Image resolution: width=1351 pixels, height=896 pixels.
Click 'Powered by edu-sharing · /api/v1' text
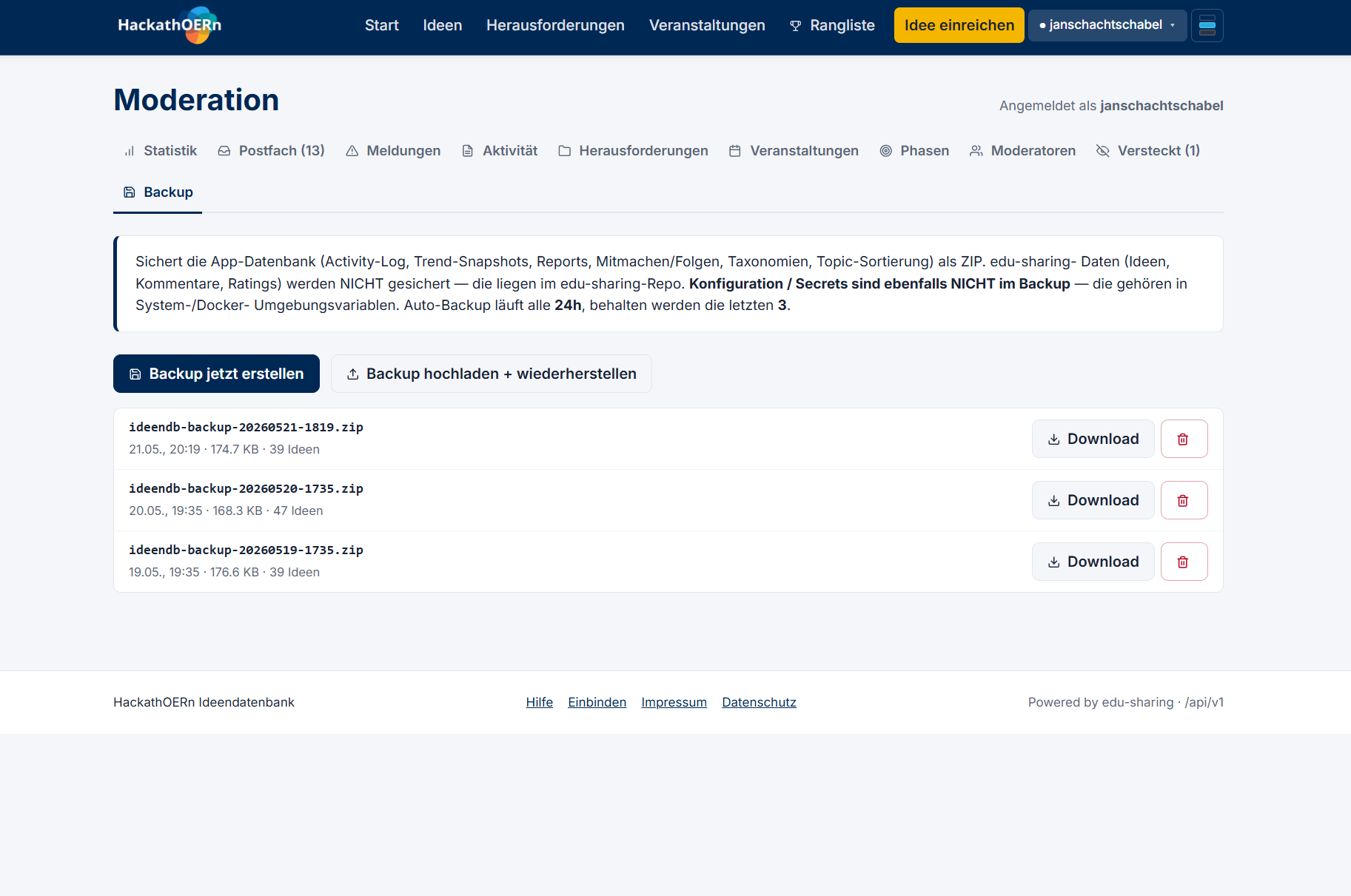[x=1125, y=702]
